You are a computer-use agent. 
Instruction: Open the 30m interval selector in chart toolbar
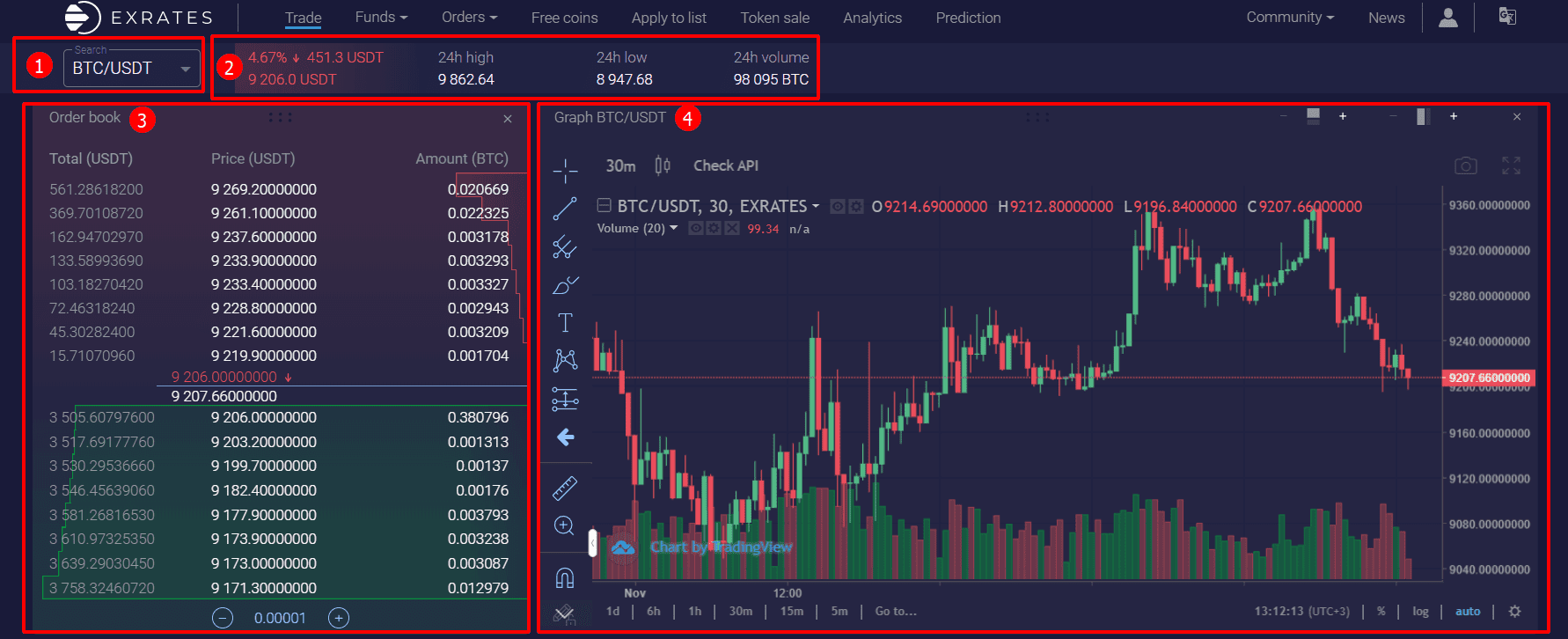[620, 165]
